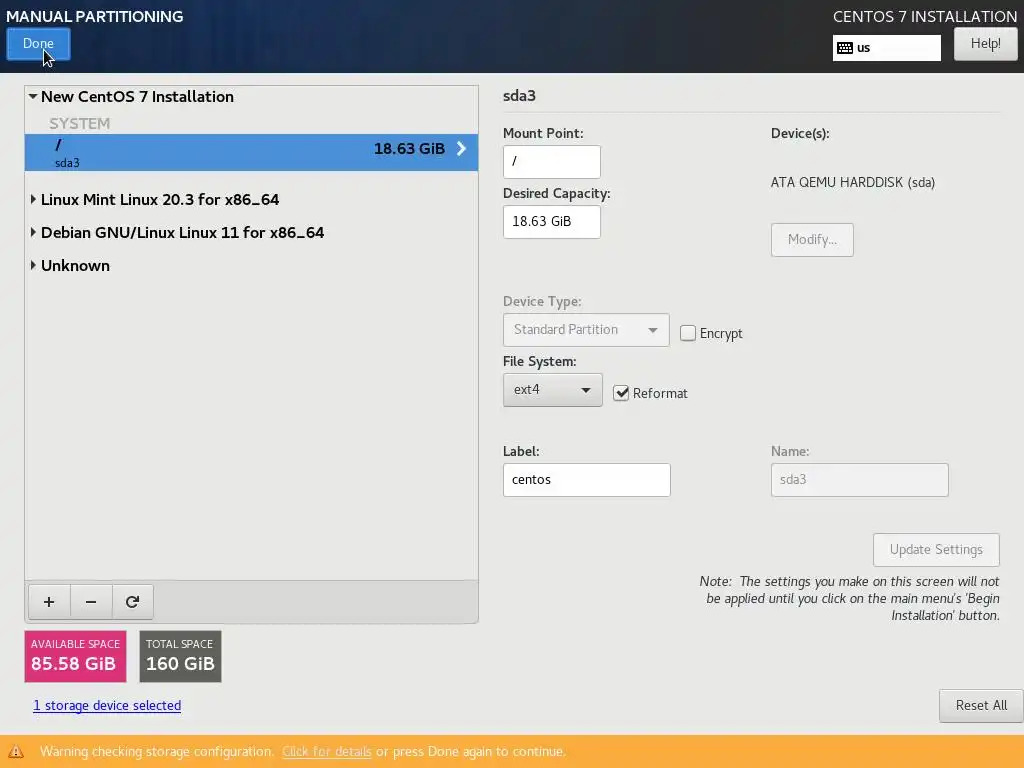The image size is (1024, 768).
Task: Click the AVAILABLE SPACE 85.58 GiB box
Action: tap(75, 656)
